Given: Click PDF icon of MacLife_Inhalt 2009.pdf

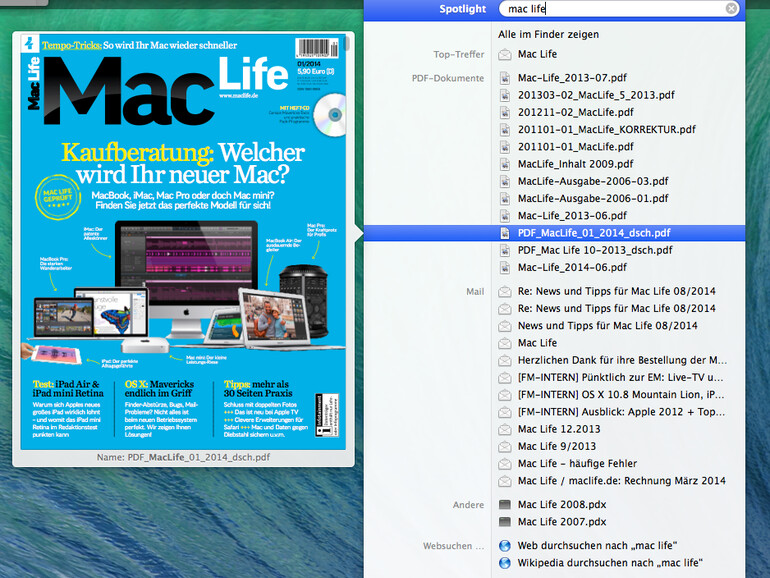Looking at the screenshot, I should click(x=504, y=164).
